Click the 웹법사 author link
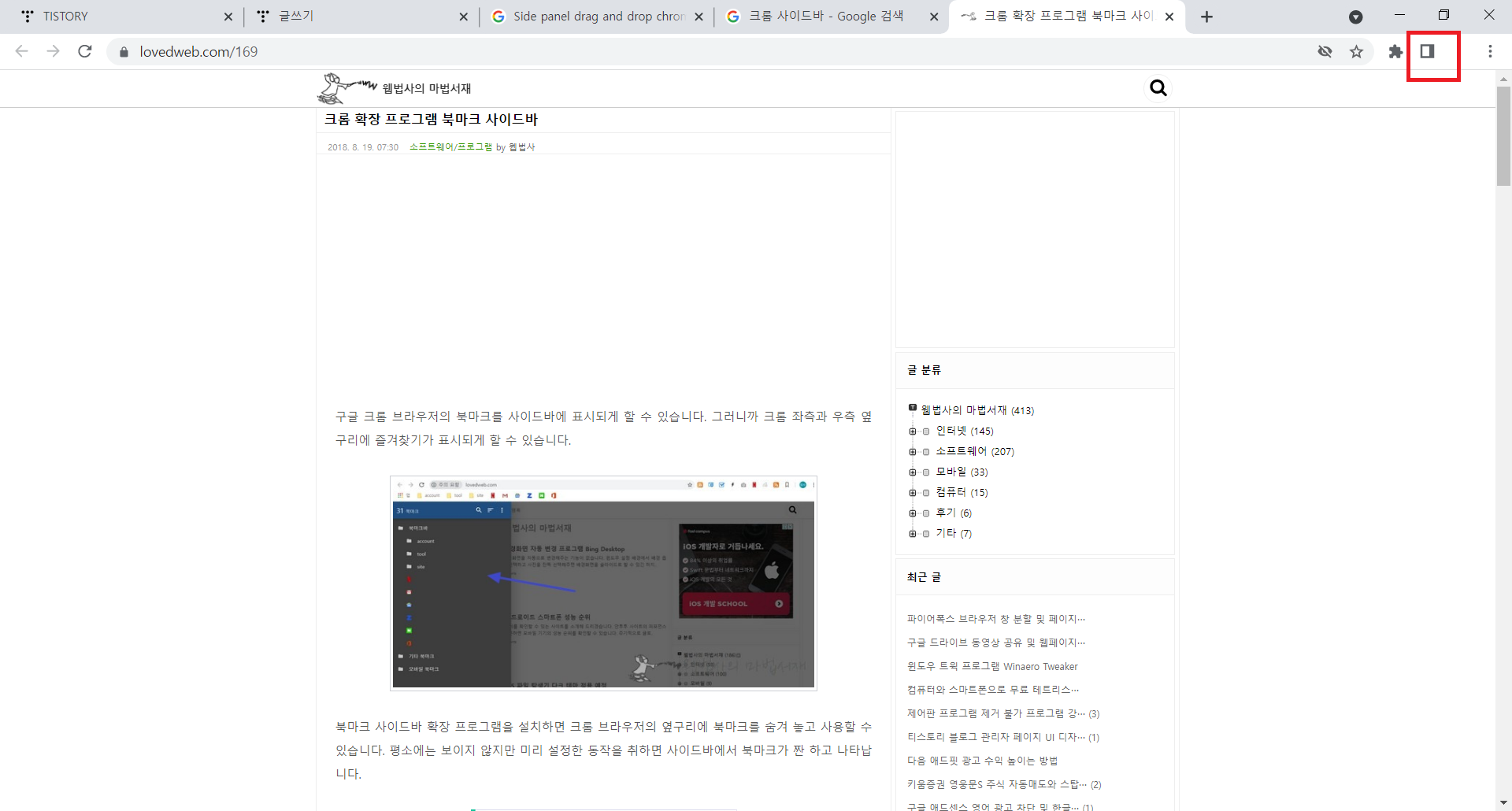This screenshot has width=1512, height=811. (x=521, y=147)
